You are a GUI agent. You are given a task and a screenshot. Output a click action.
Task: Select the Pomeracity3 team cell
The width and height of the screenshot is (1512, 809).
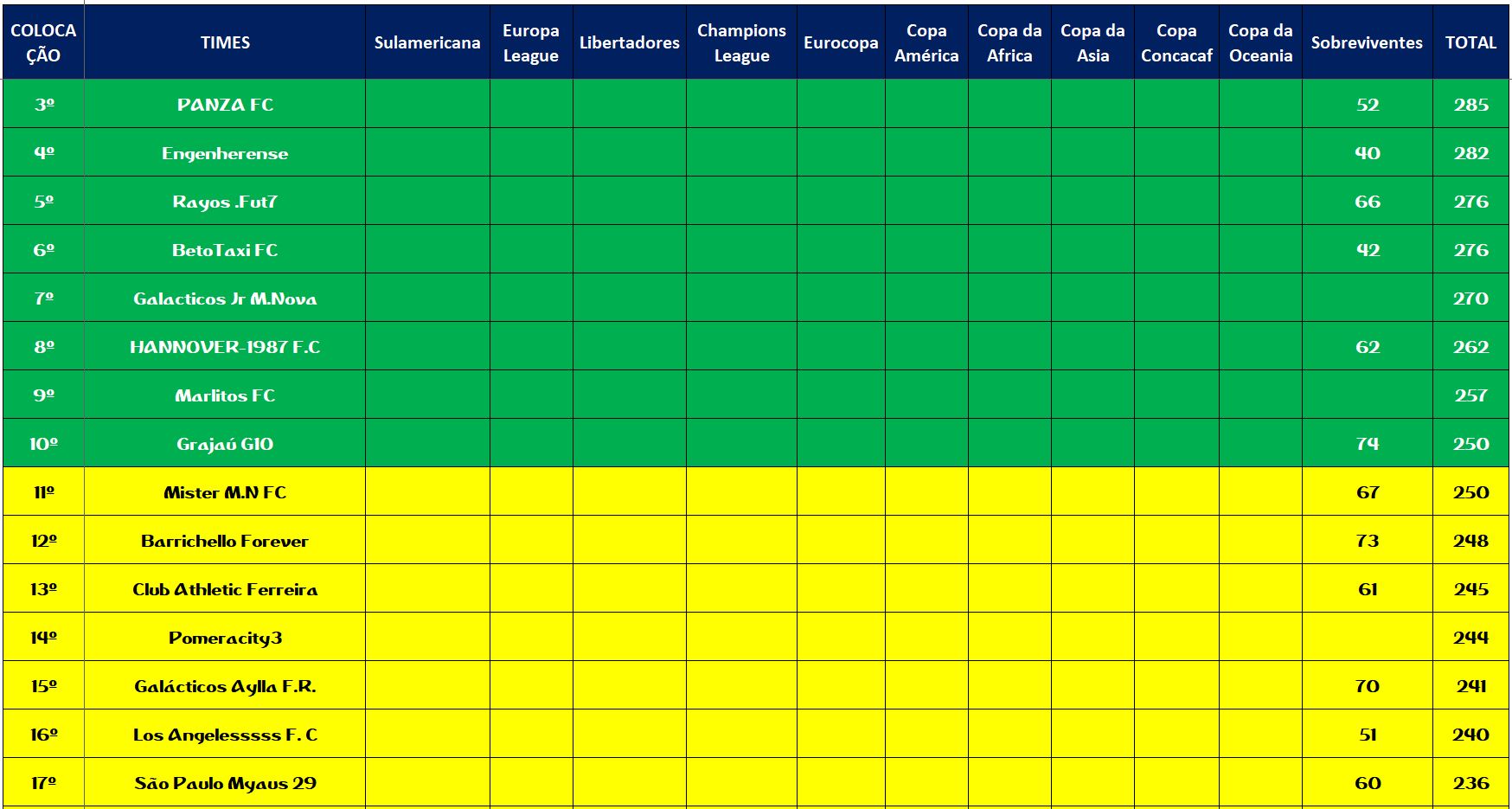(225, 638)
